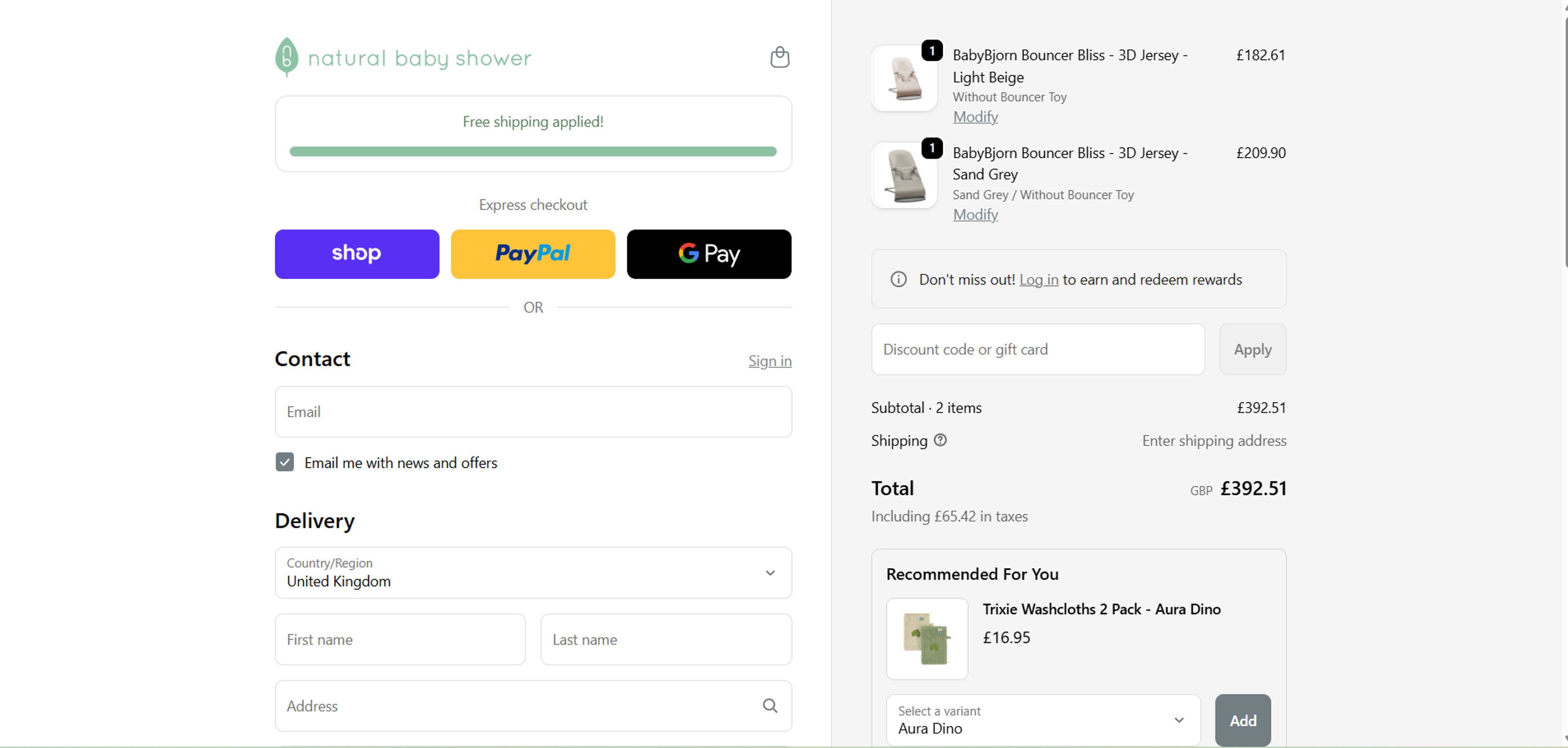Screen dimensions: 1568x748
Task: Open the address search magnifier icon
Action: pos(770,706)
